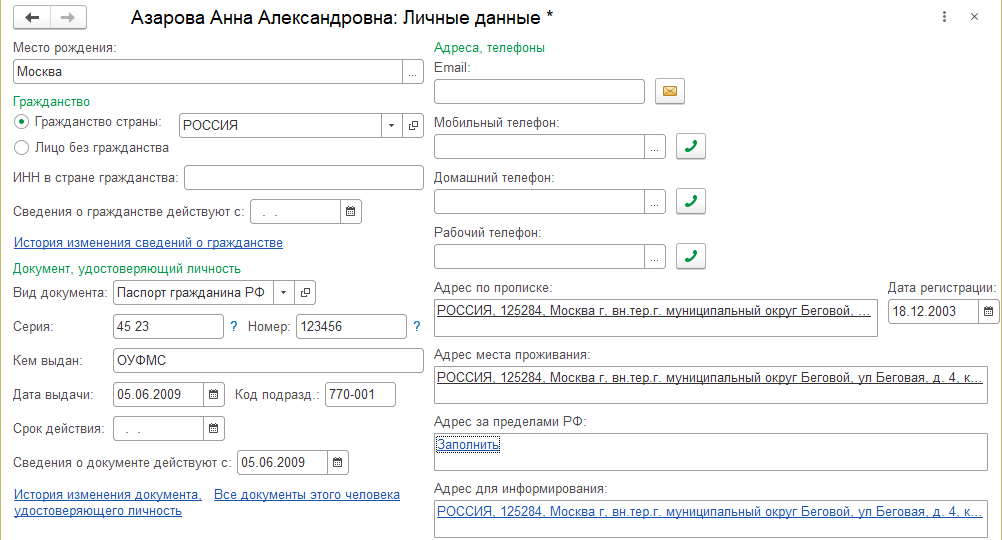Select 'Лицо без гражданства' radio option

coord(22,147)
